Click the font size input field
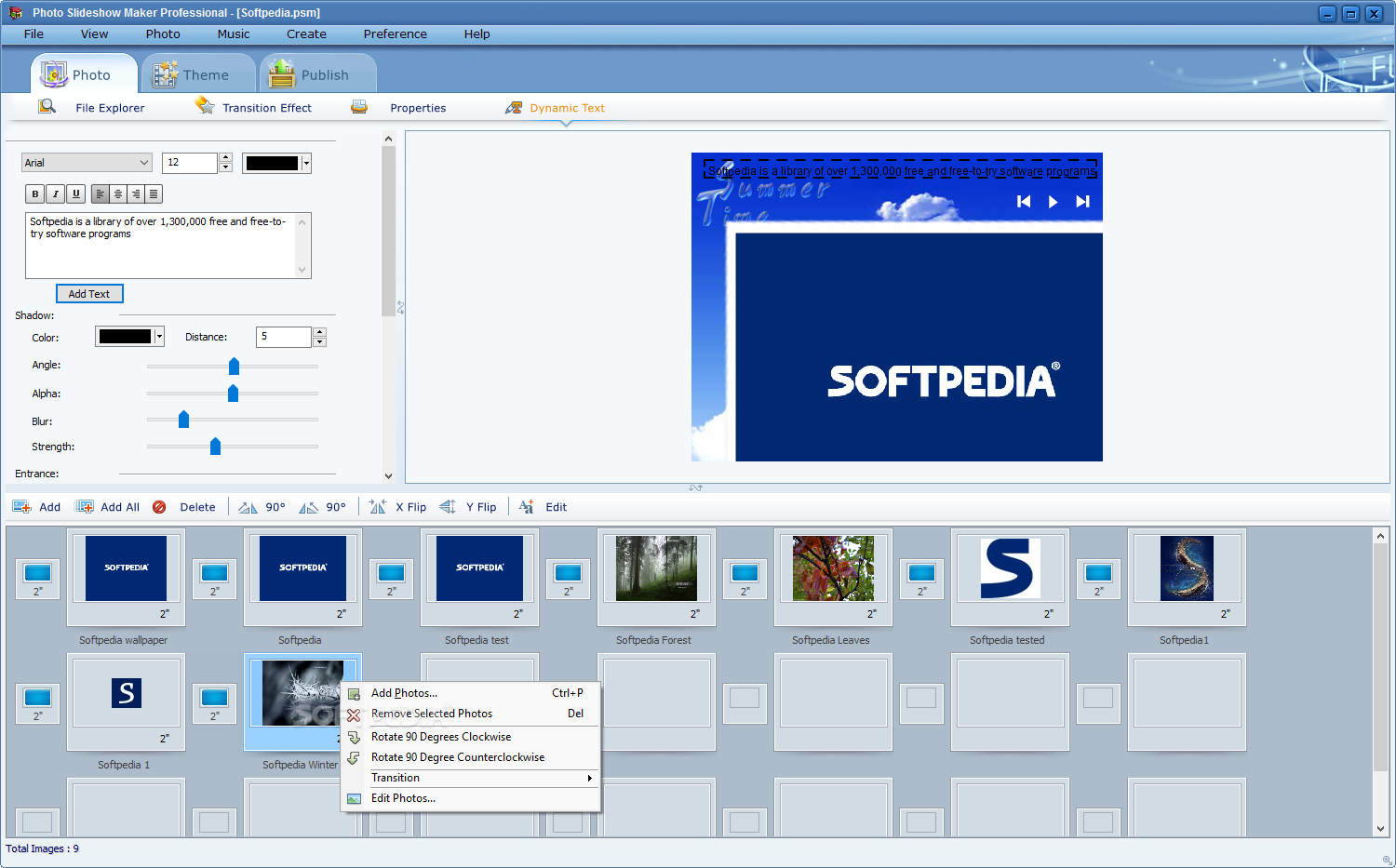The width and height of the screenshot is (1396, 868). pos(190,163)
